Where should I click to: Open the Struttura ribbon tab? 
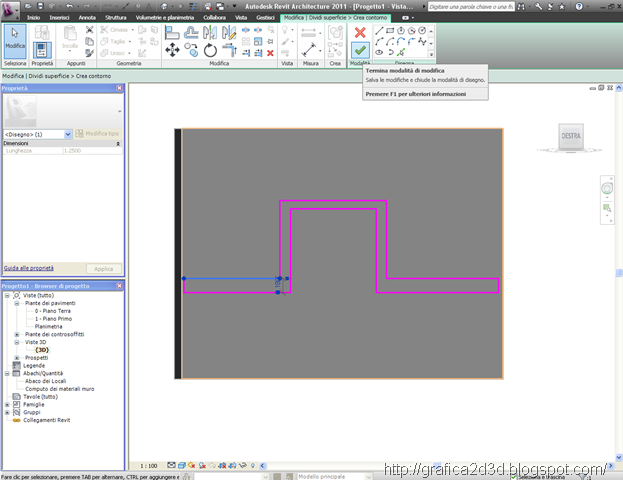116,18
